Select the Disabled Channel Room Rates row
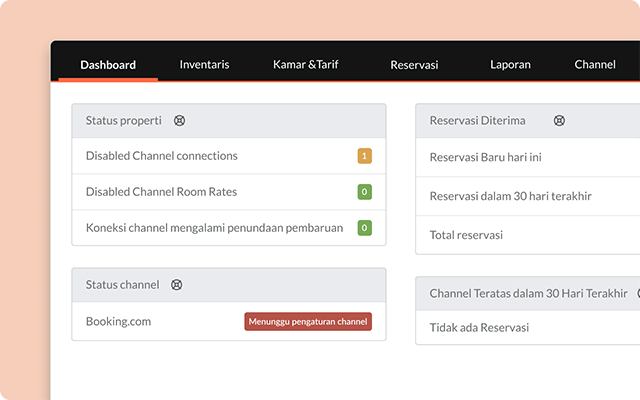The width and height of the screenshot is (640, 400). point(162,192)
